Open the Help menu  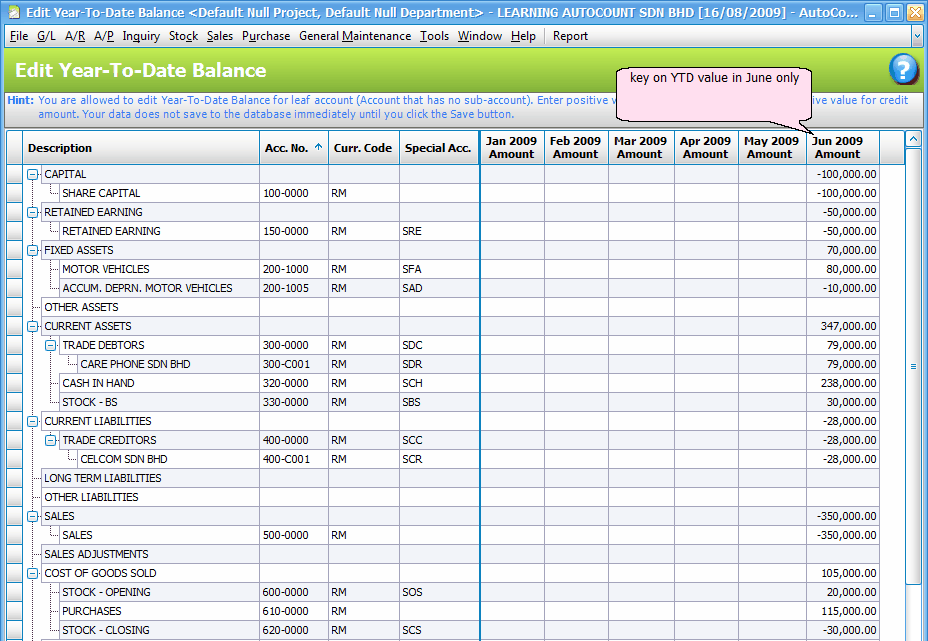coord(523,36)
